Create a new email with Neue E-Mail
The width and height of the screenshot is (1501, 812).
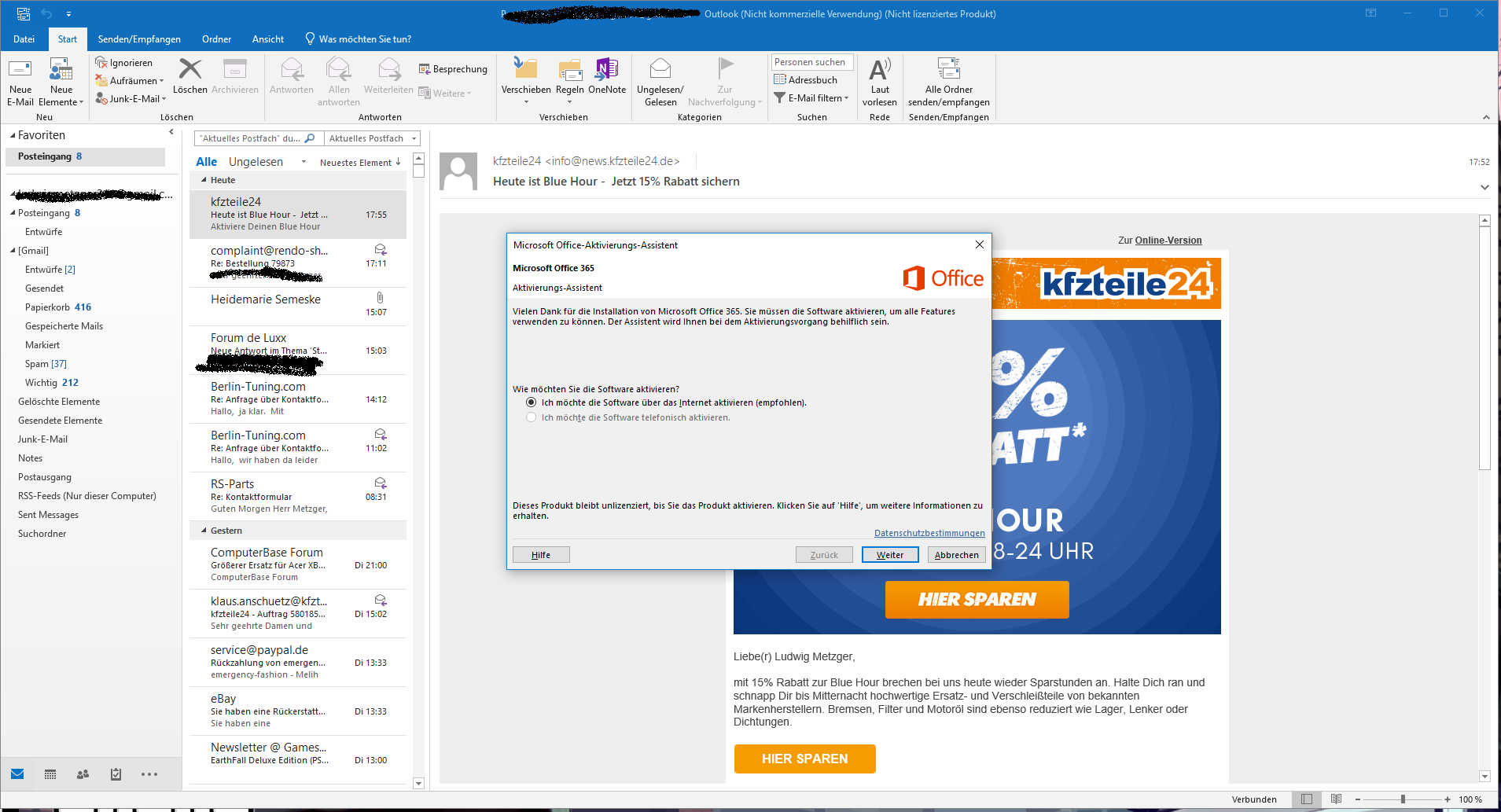[x=20, y=82]
